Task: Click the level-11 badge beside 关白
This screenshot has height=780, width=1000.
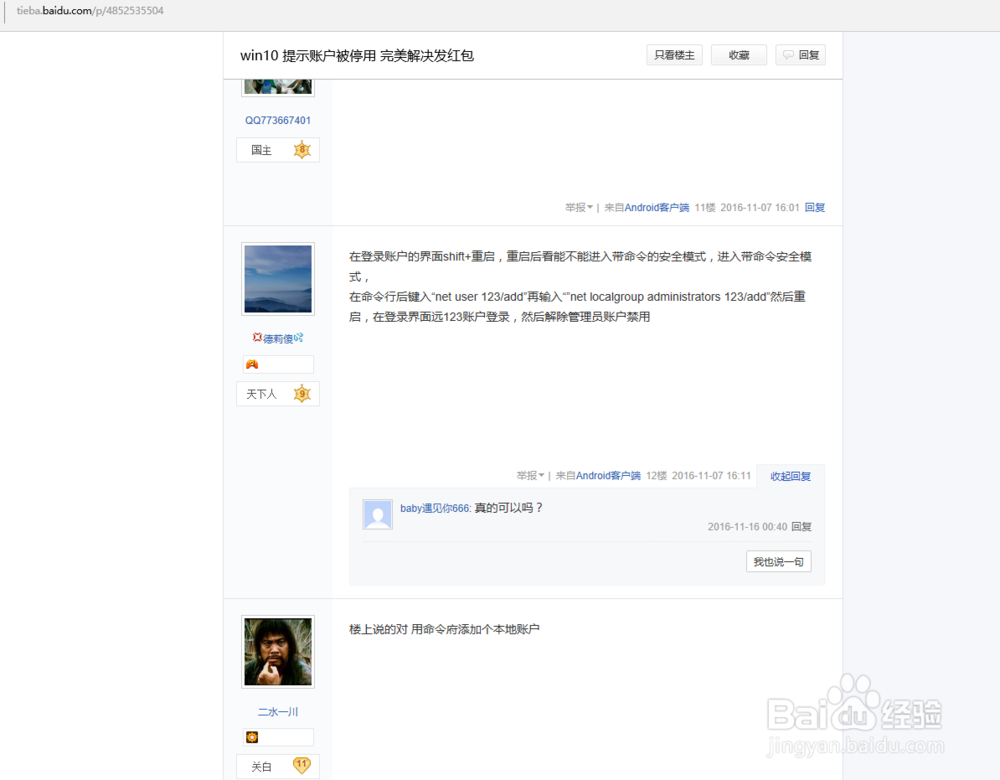Action: [301, 766]
